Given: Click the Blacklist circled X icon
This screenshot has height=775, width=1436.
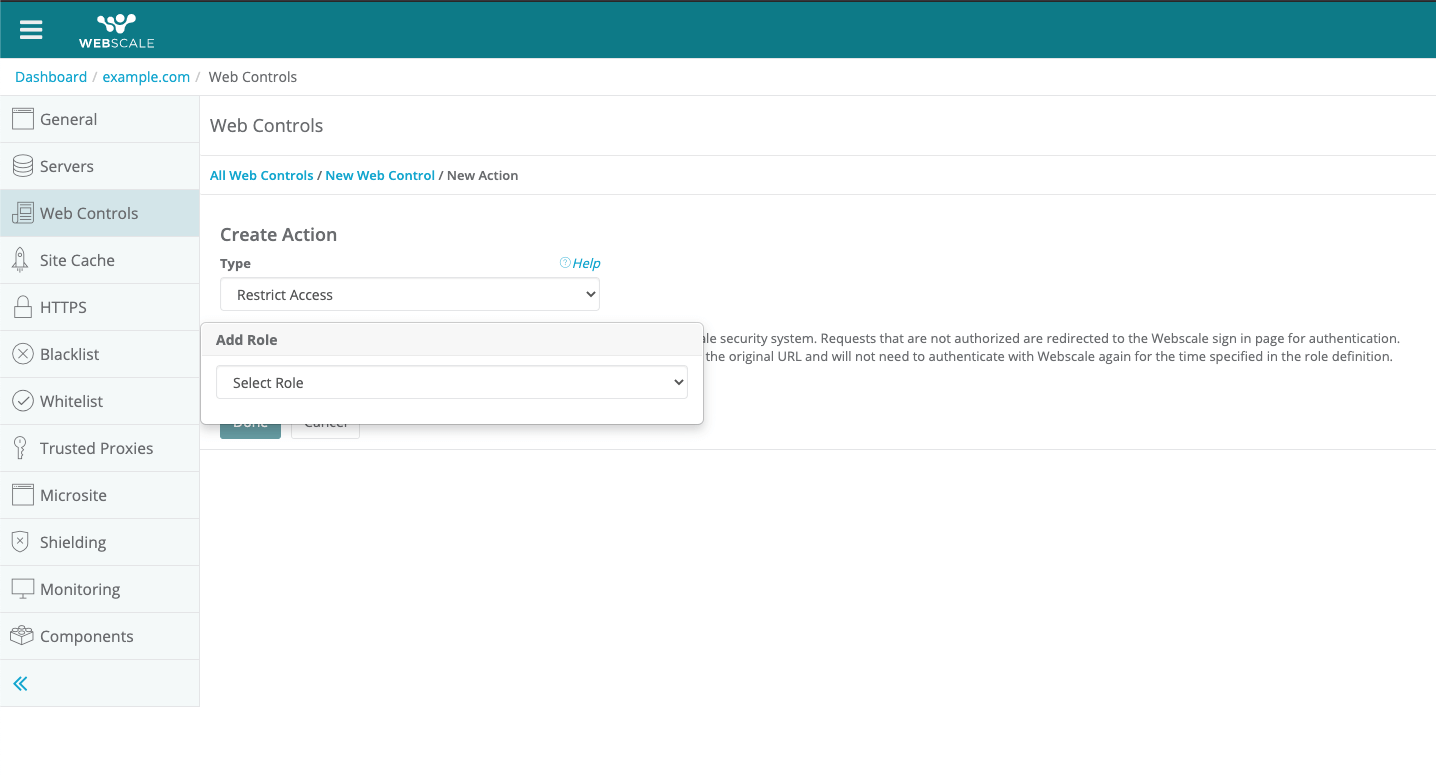Looking at the screenshot, I should coord(22,354).
